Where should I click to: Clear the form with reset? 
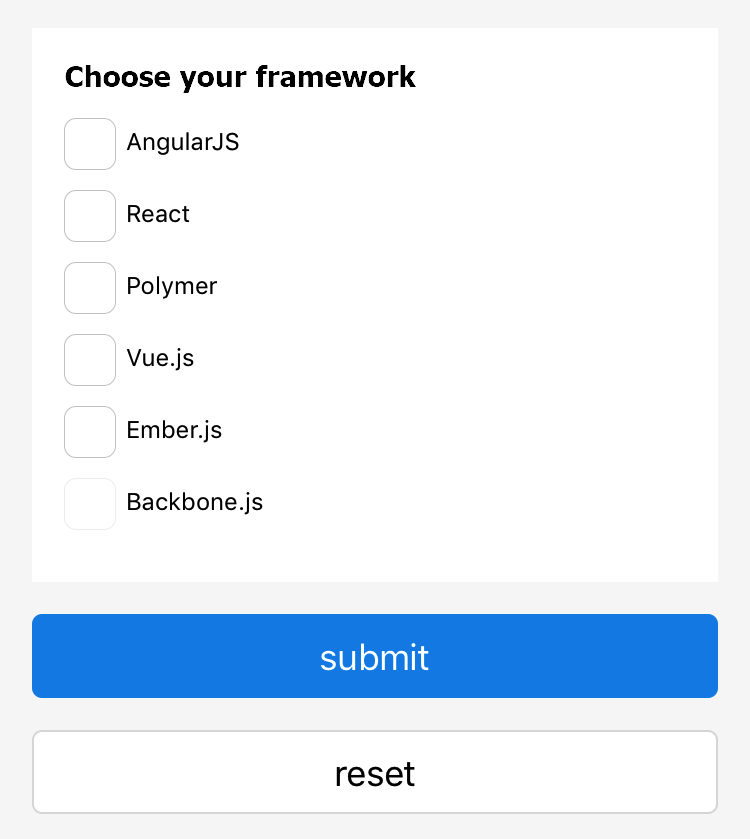pos(375,773)
